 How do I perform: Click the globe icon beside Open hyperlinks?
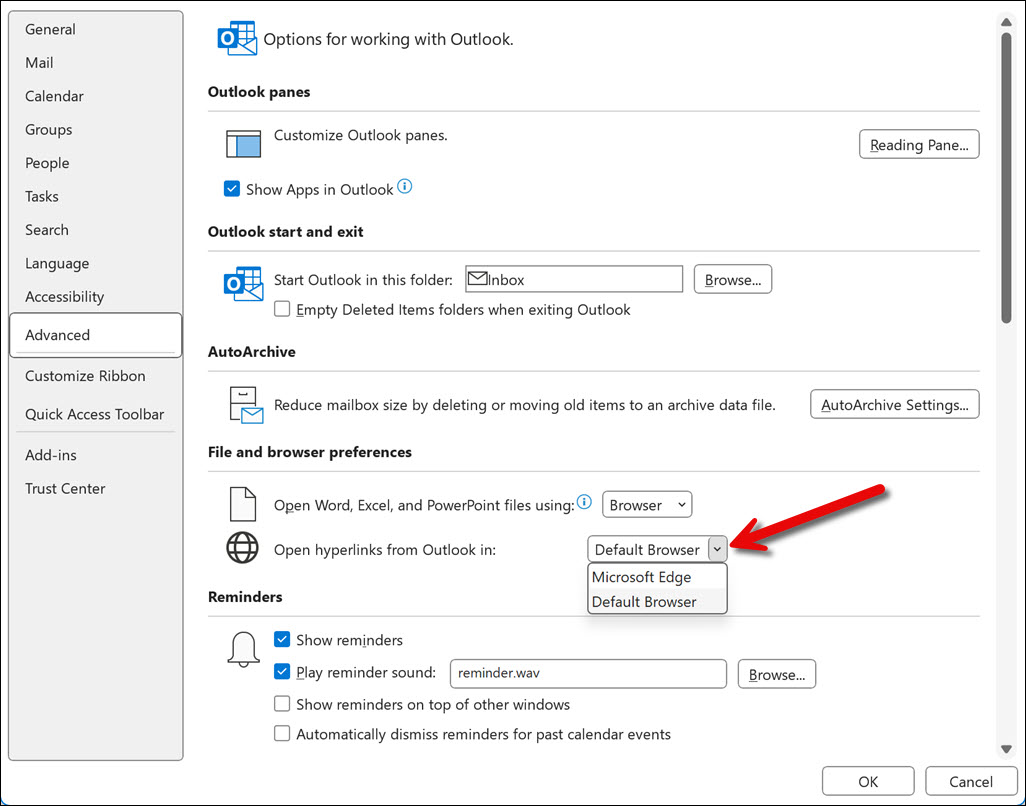point(242,548)
